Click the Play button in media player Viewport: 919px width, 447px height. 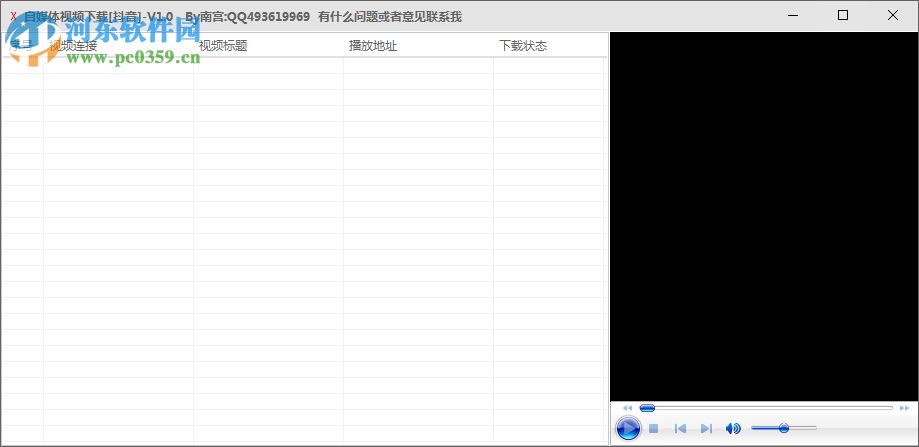(628, 429)
